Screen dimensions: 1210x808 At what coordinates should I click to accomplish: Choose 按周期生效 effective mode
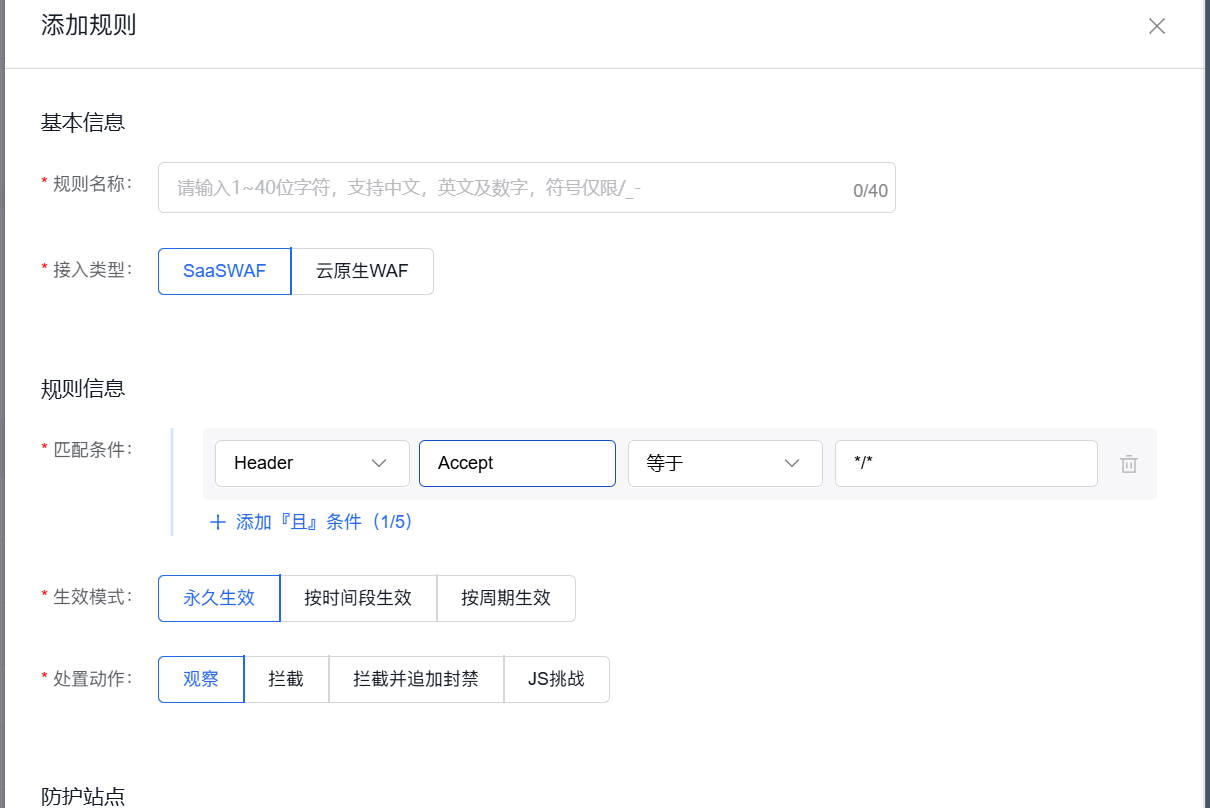click(x=506, y=598)
